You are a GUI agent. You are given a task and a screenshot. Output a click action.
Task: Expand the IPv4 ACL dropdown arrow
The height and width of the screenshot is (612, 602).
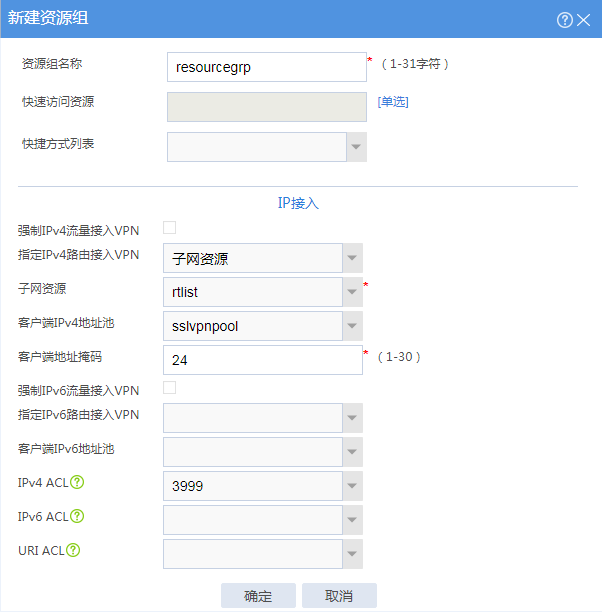[x=352, y=486]
